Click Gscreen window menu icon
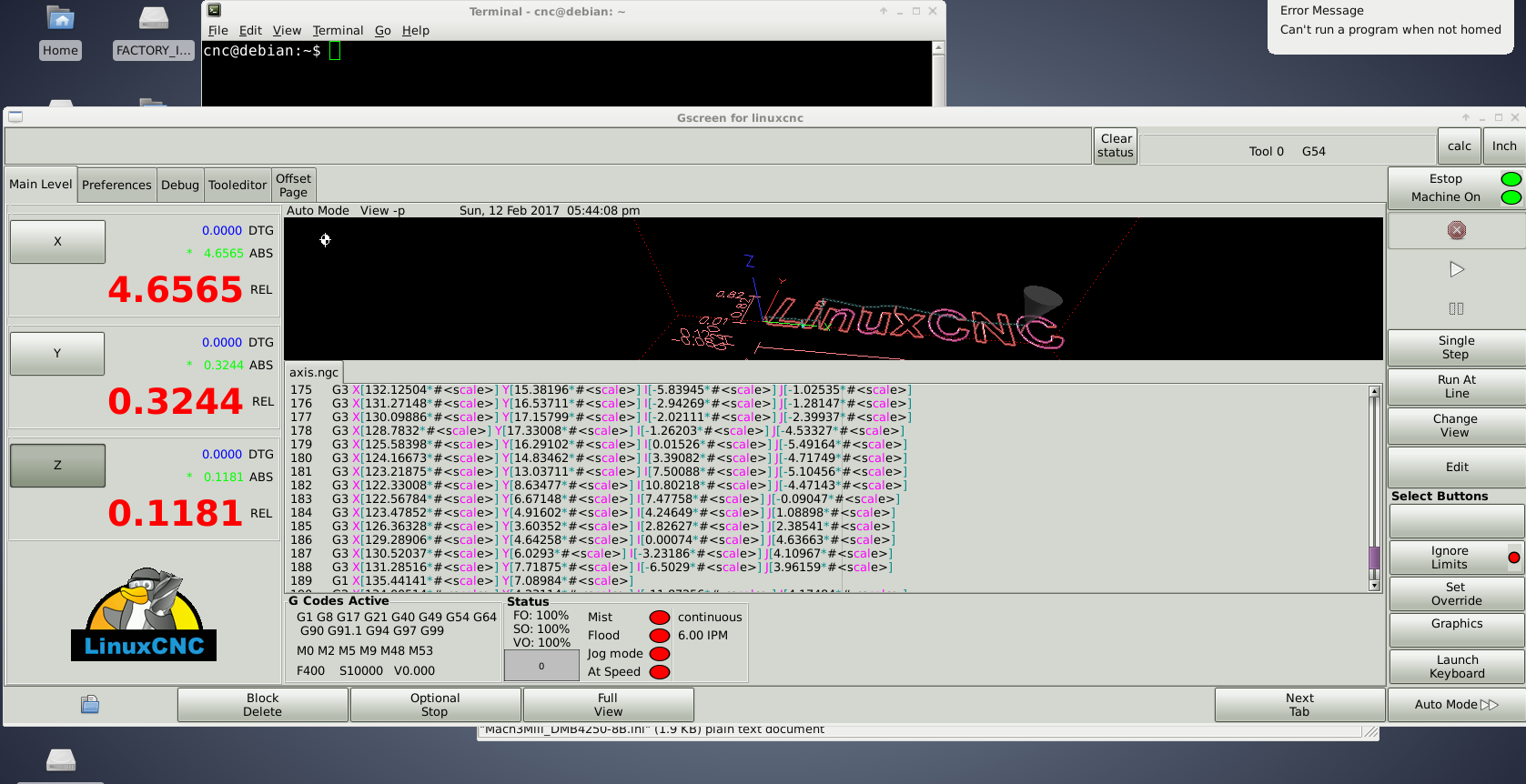The width and height of the screenshot is (1526, 784). pyautogui.click(x=15, y=117)
